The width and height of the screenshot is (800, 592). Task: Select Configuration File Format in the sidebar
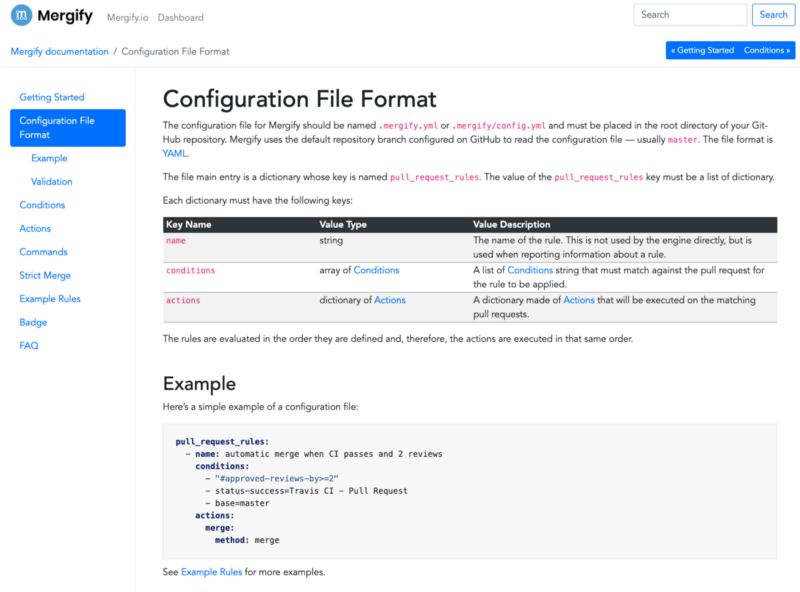point(58,128)
